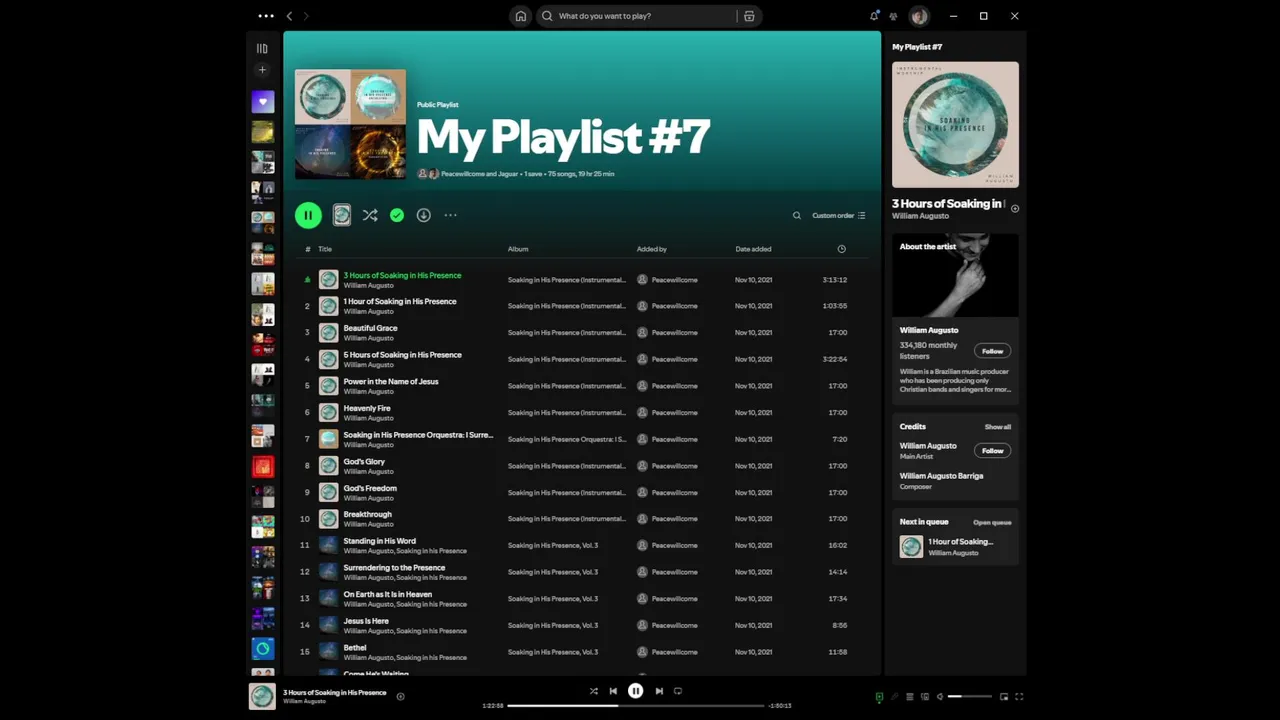
Task: Seek within the playback progress bar
Action: pos(636,705)
